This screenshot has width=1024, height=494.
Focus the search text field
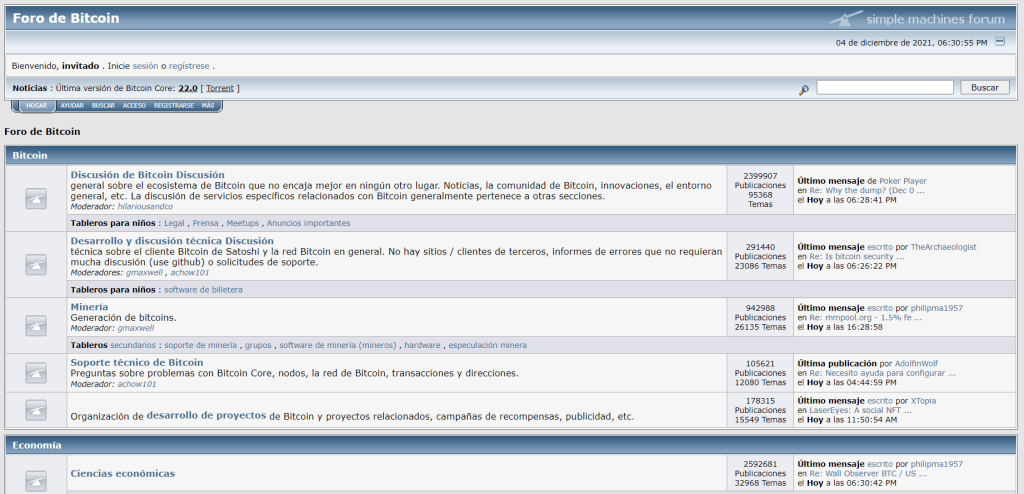coord(885,88)
